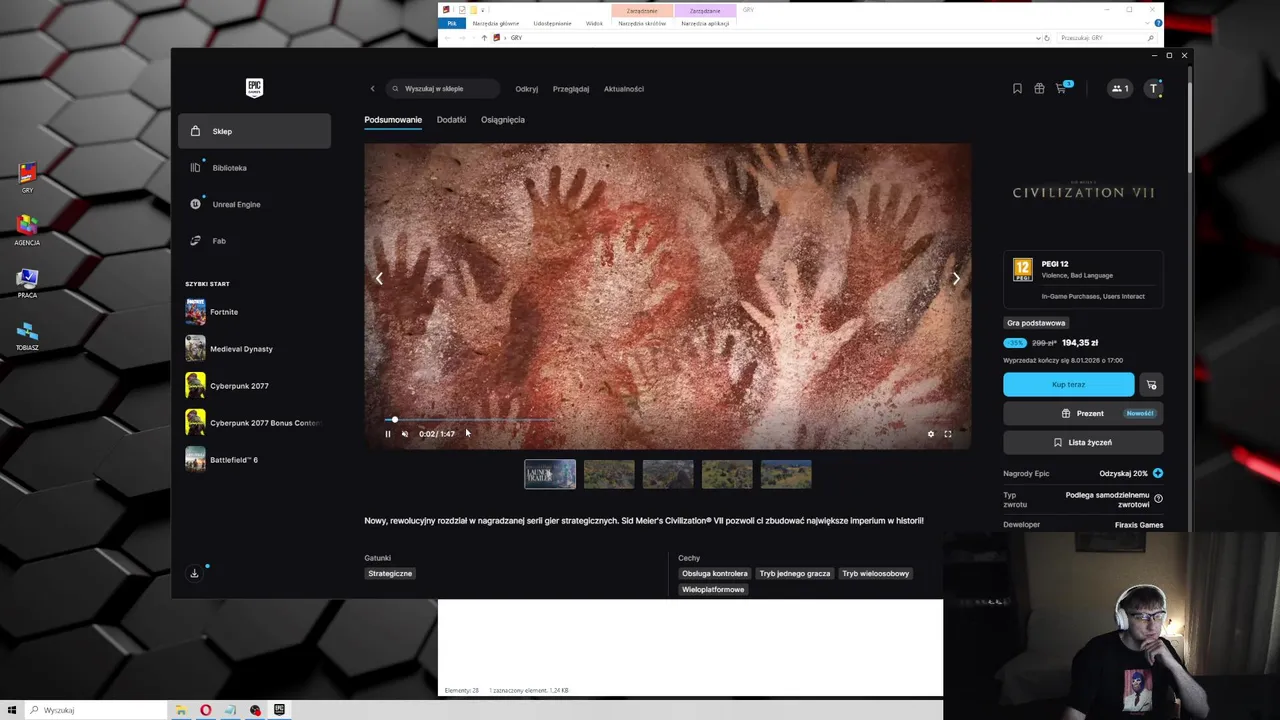Pause the trailer video
Screen dimensions: 1280x720
tap(388, 434)
